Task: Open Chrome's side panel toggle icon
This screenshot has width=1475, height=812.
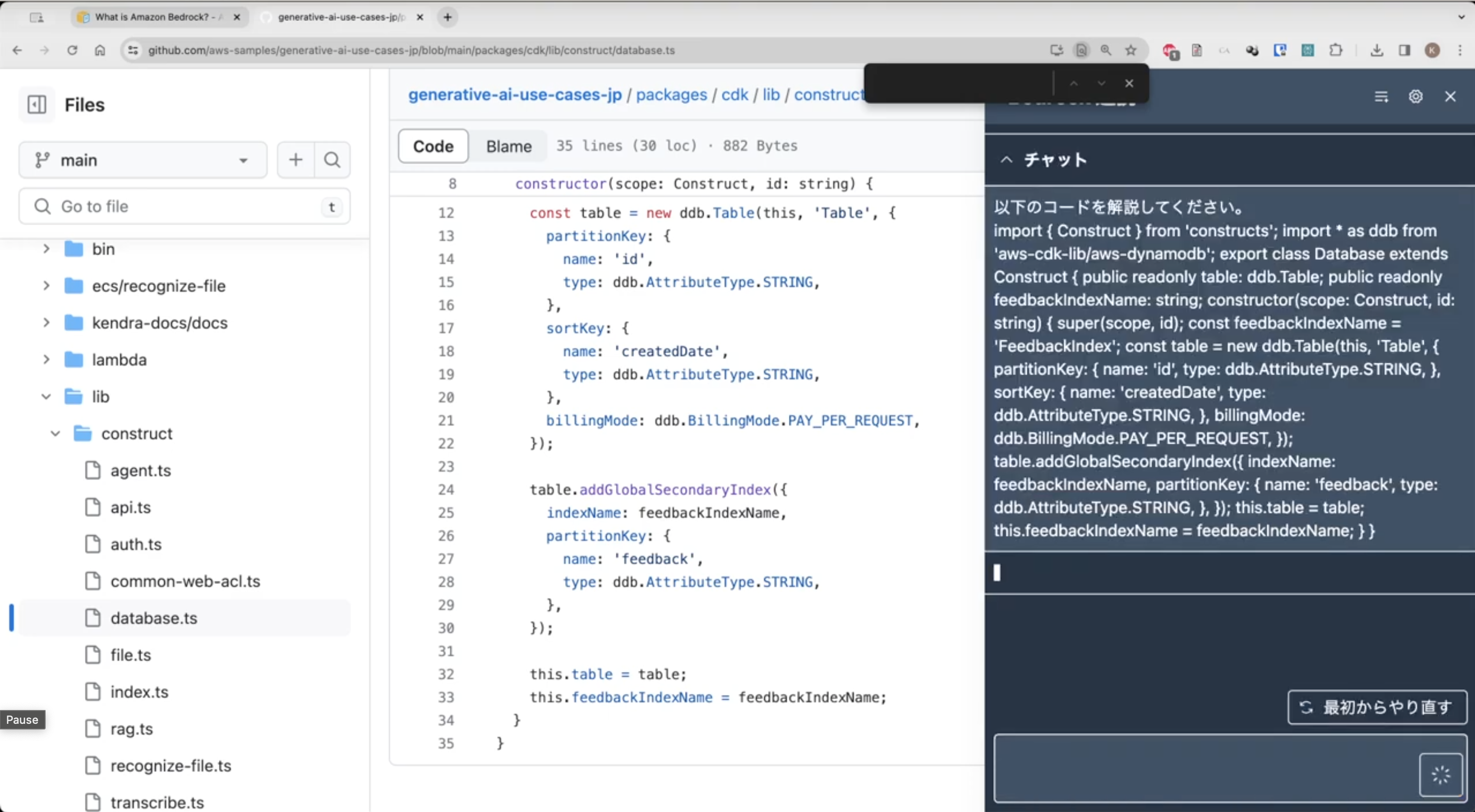Action: [x=1405, y=50]
